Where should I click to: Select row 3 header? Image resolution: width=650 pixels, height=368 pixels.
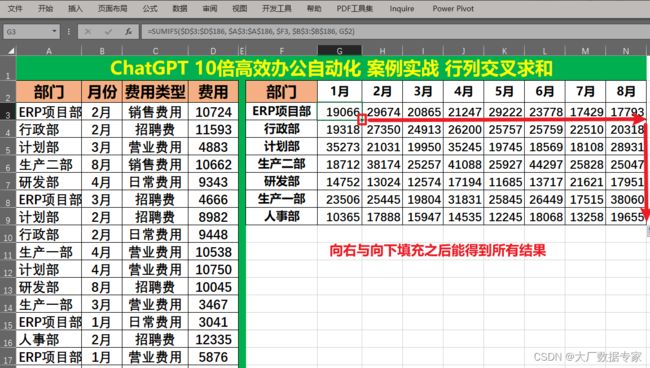(8, 112)
